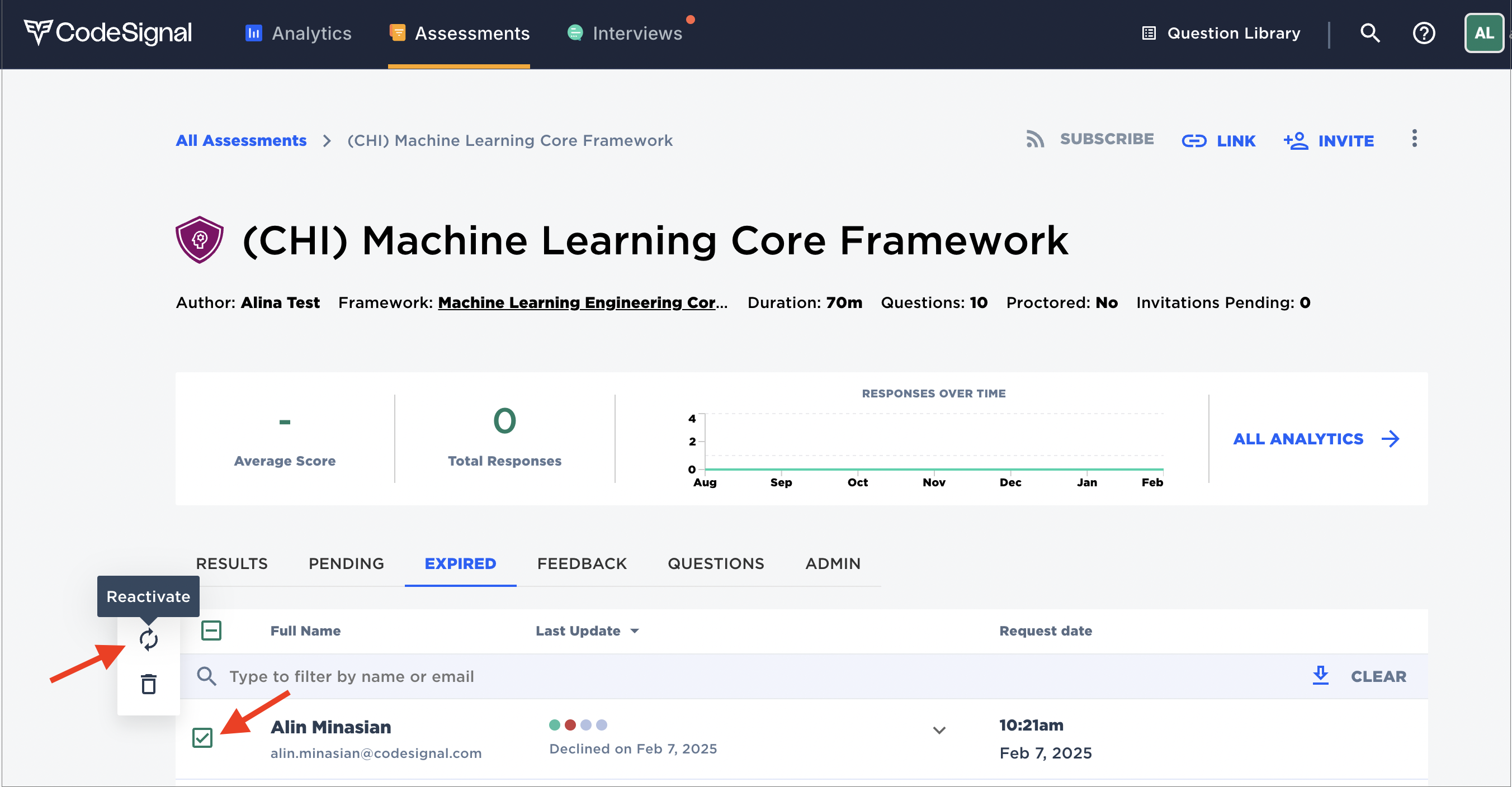1512x787 pixels.
Task: Click the Total Responses stat
Action: (x=504, y=437)
